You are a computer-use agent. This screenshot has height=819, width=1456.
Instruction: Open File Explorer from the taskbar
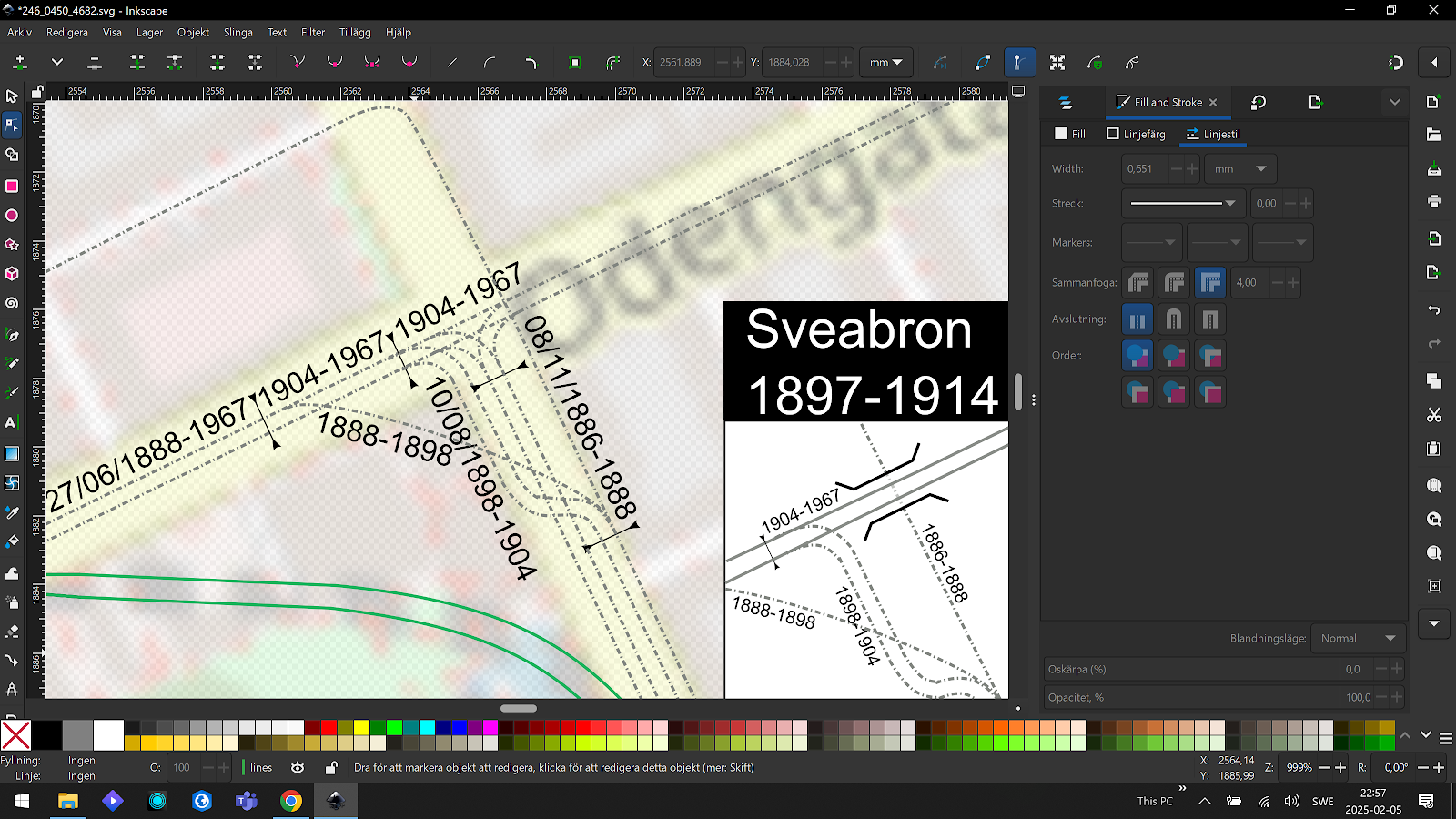(68, 801)
